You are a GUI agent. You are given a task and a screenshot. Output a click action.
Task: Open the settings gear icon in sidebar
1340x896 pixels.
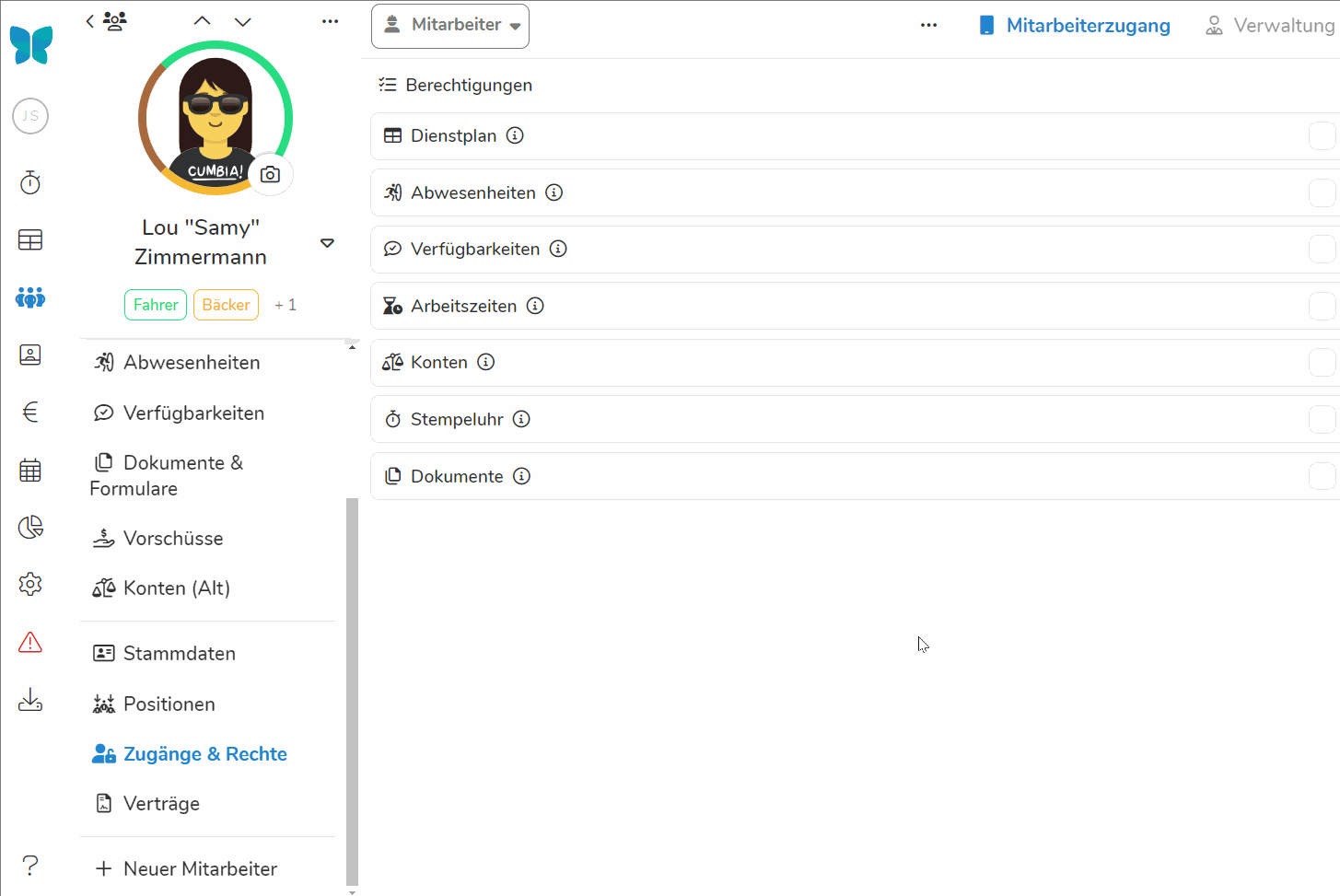[30, 584]
